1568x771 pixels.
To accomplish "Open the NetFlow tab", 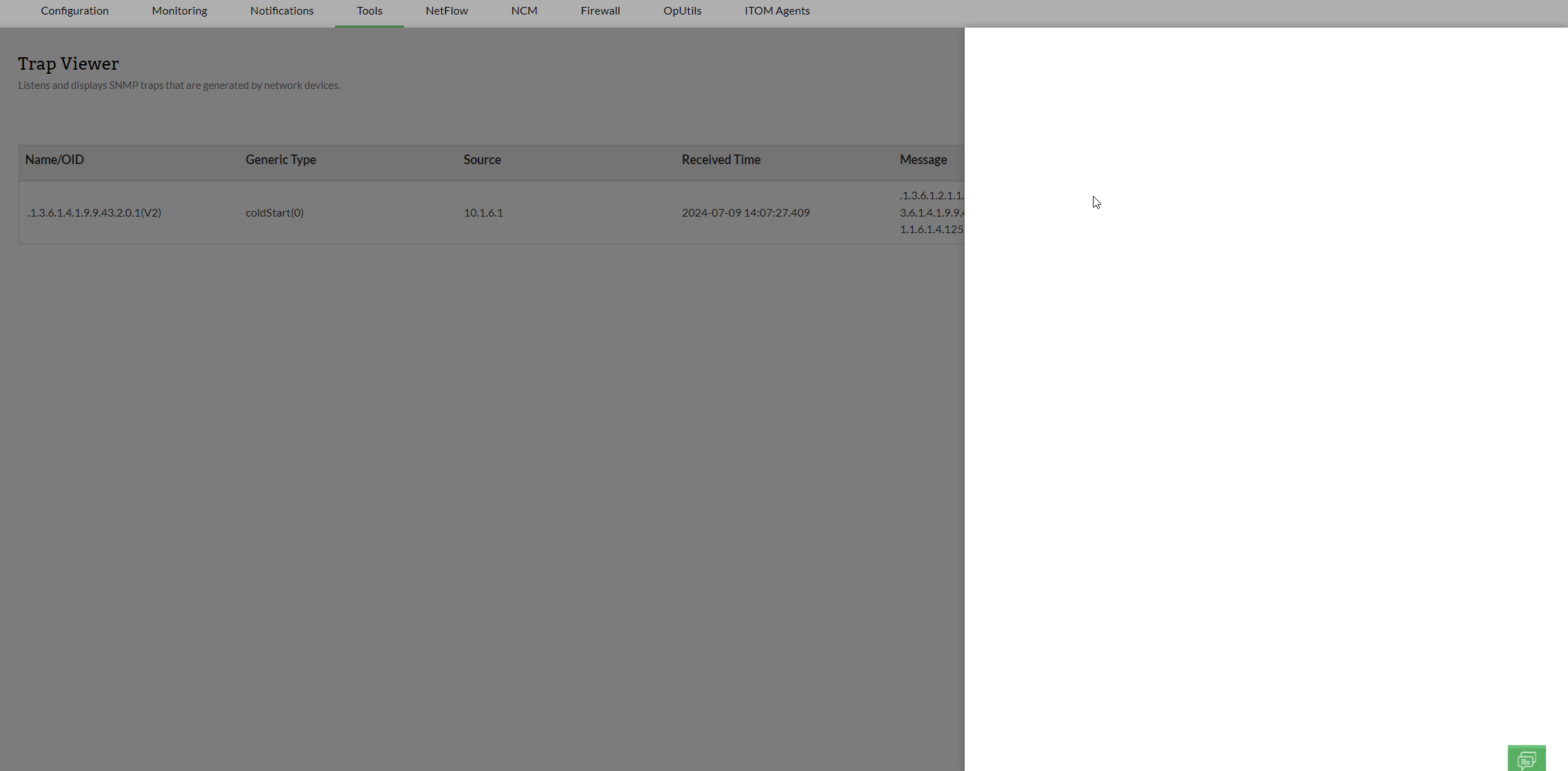I will click(x=446, y=11).
